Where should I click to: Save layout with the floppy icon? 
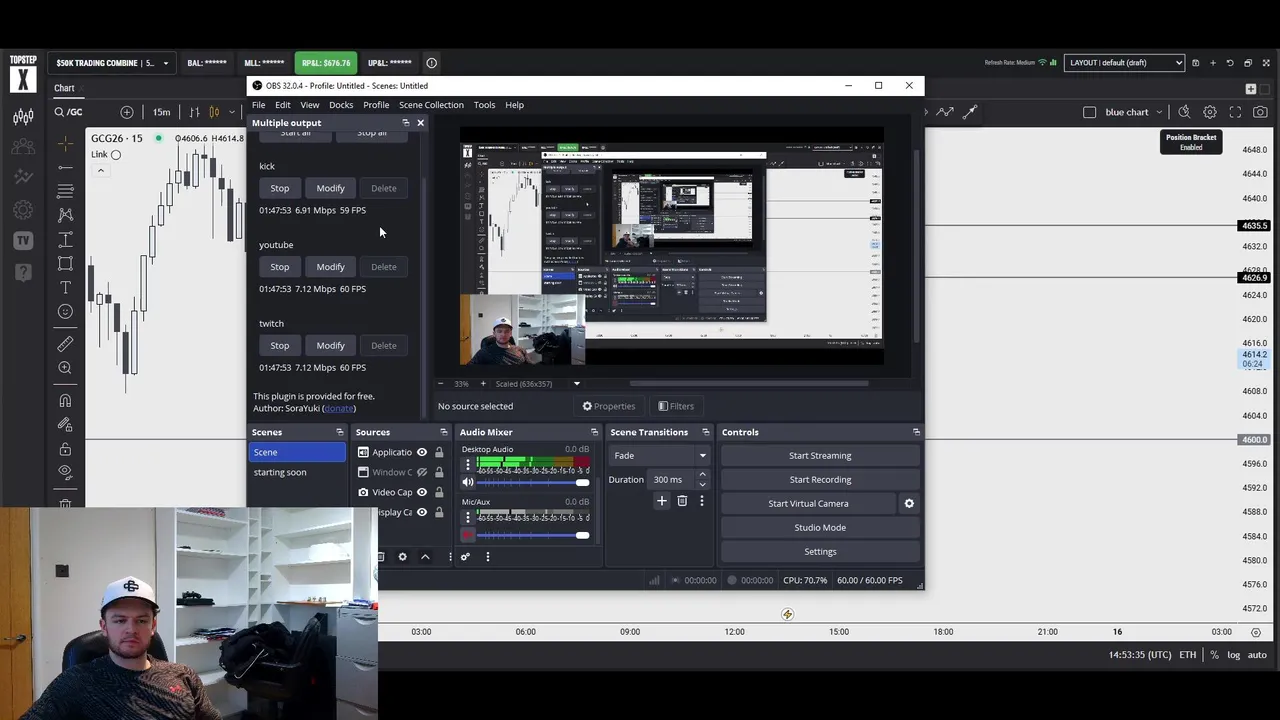[1195, 63]
